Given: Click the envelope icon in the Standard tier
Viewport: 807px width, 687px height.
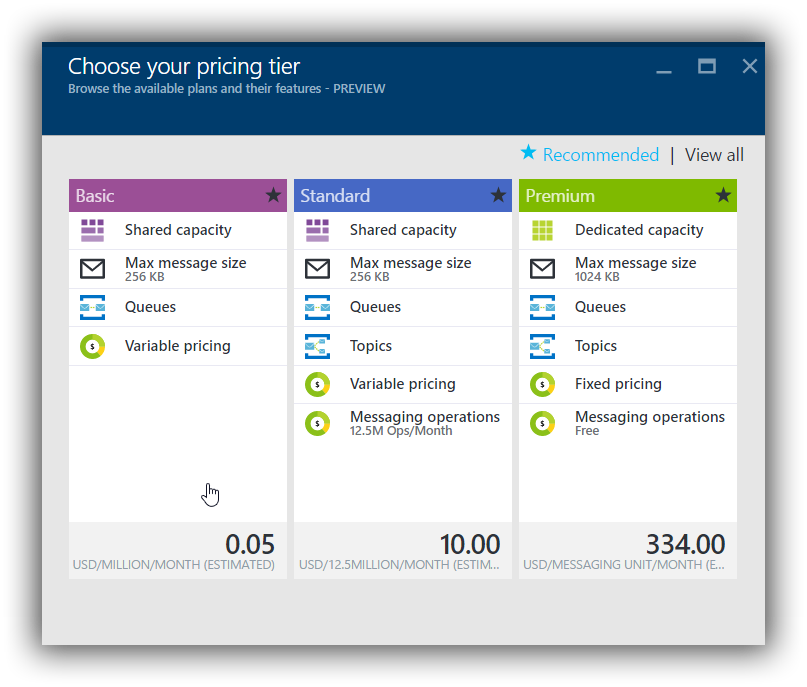Looking at the screenshot, I should [318, 269].
